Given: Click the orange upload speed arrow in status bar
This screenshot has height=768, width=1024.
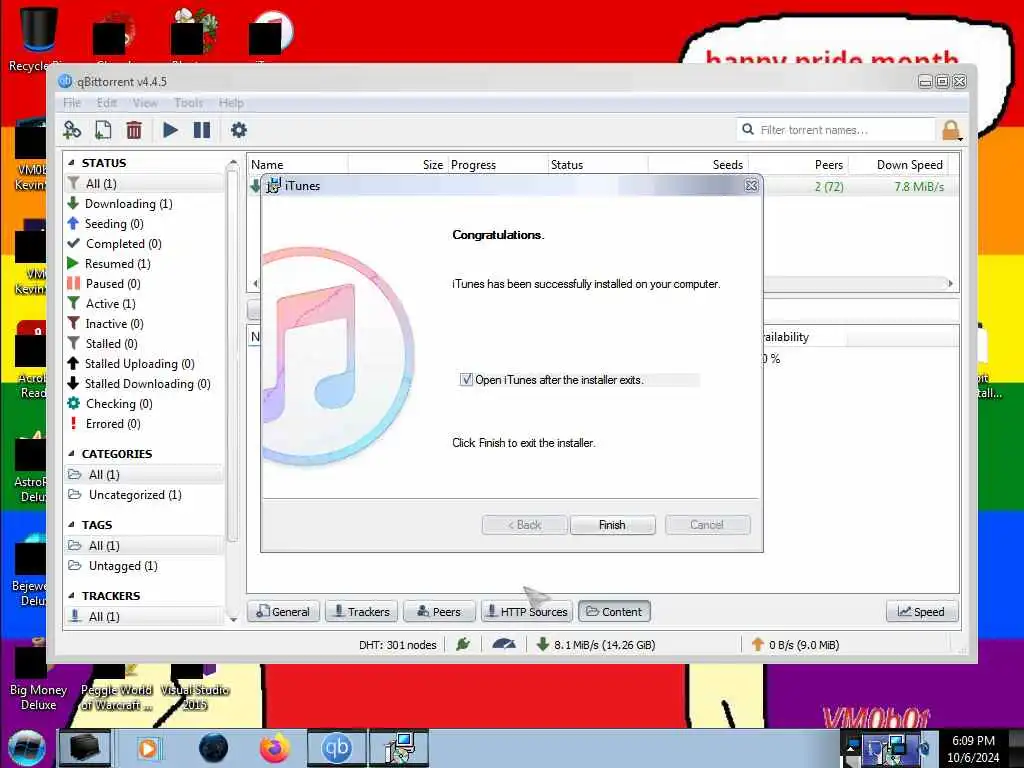Looking at the screenshot, I should point(758,645).
